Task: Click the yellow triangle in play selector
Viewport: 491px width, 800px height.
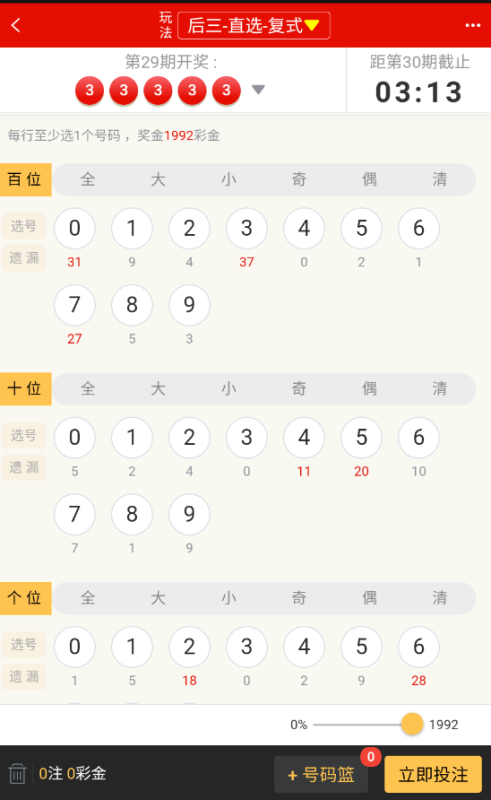Action: click(312, 25)
